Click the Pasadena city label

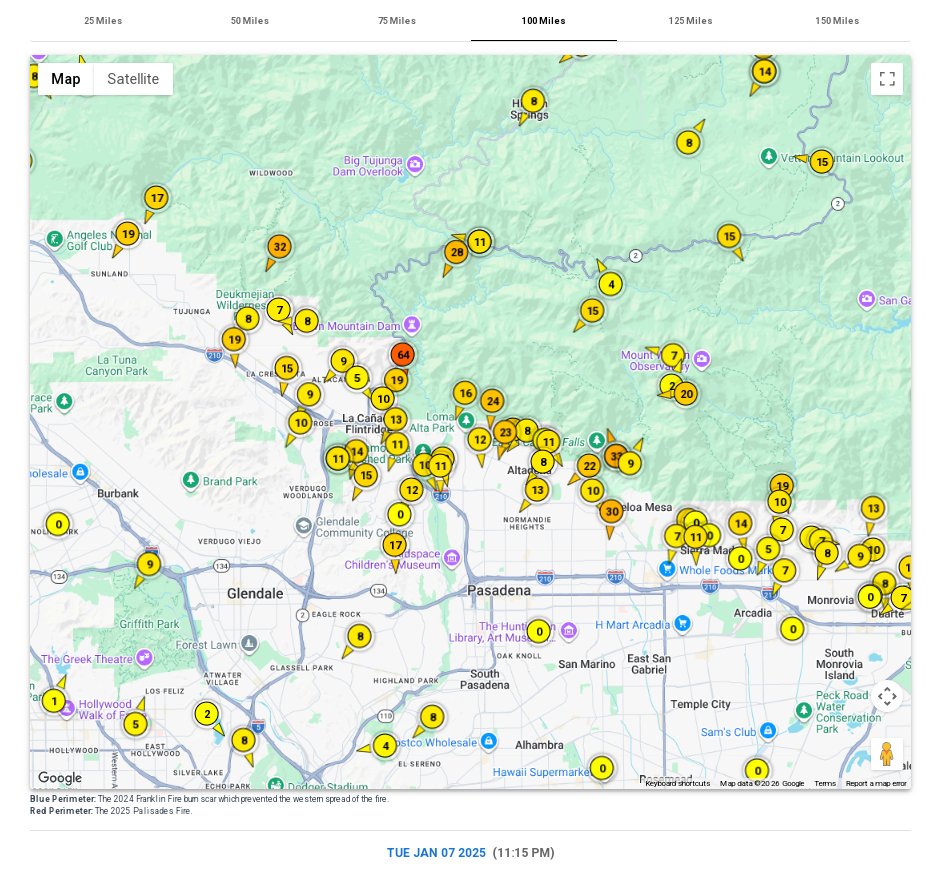(x=499, y=590)
